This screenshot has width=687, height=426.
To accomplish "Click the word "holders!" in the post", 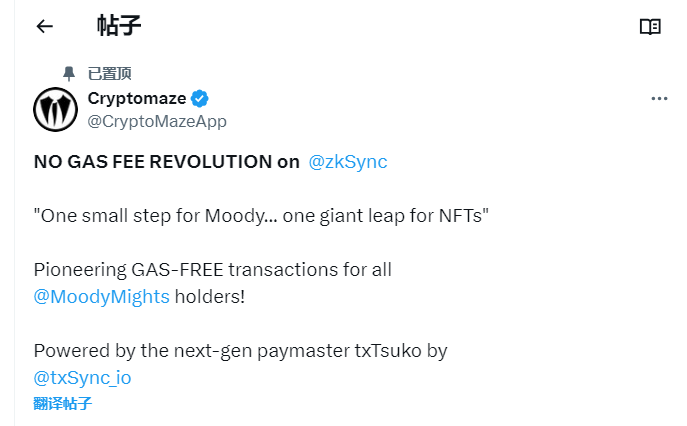I will click(210, 297).
